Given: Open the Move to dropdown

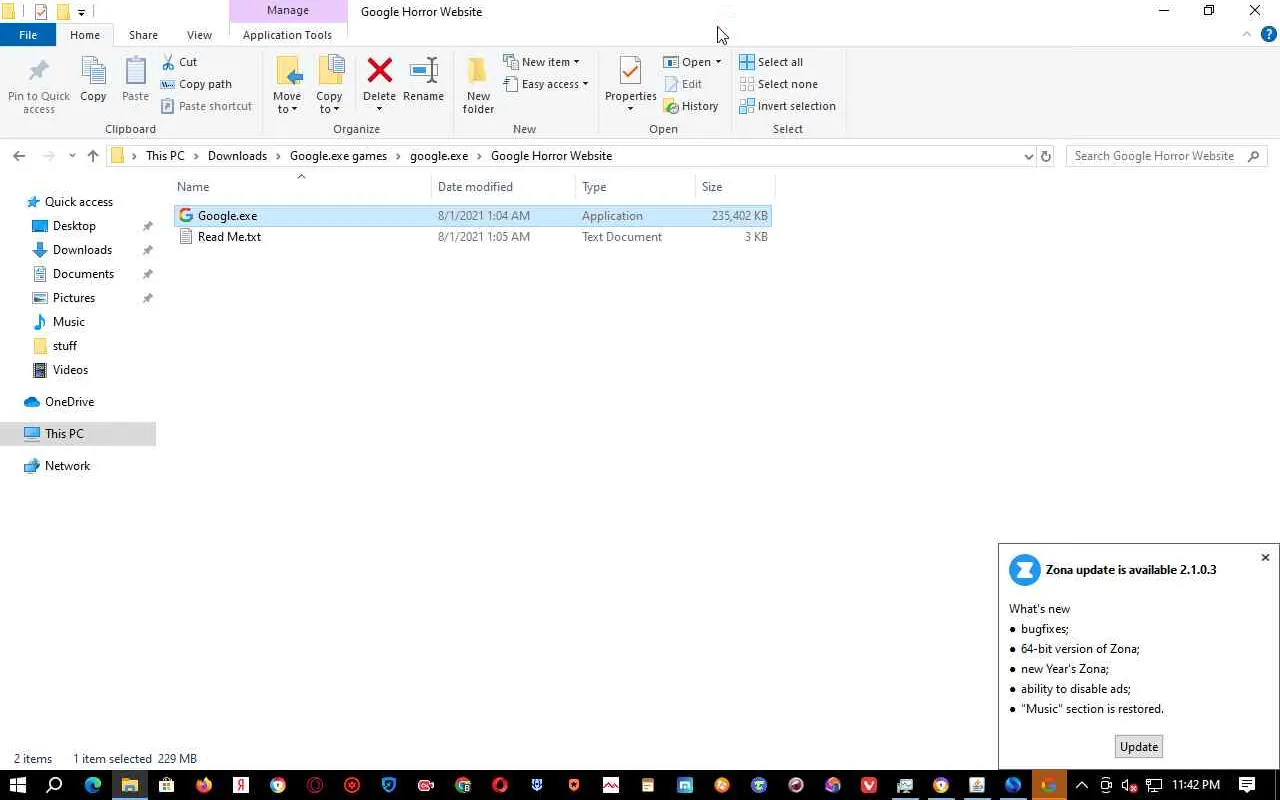Looking at the screenshot, I should (287, 85).
